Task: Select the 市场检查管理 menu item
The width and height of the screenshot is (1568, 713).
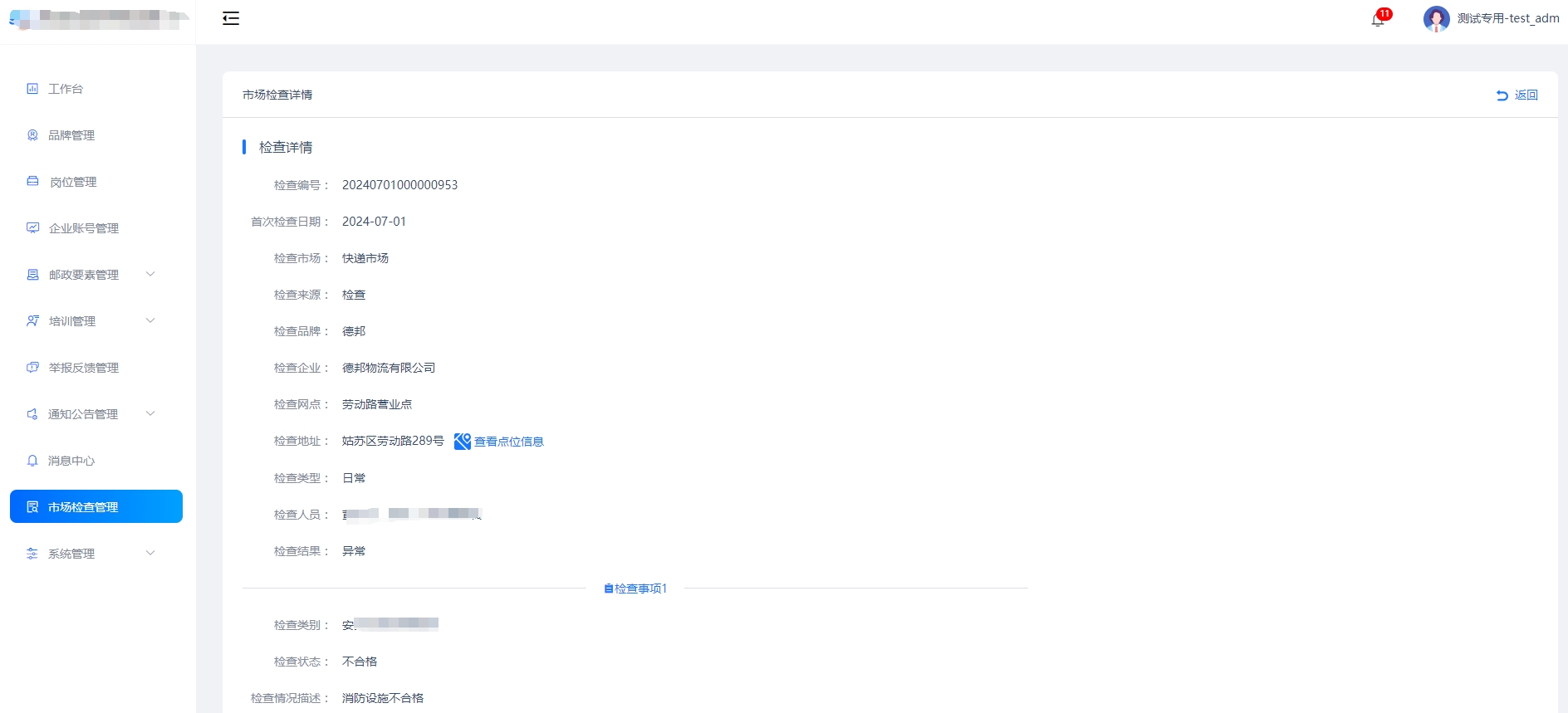Action: 96,506
